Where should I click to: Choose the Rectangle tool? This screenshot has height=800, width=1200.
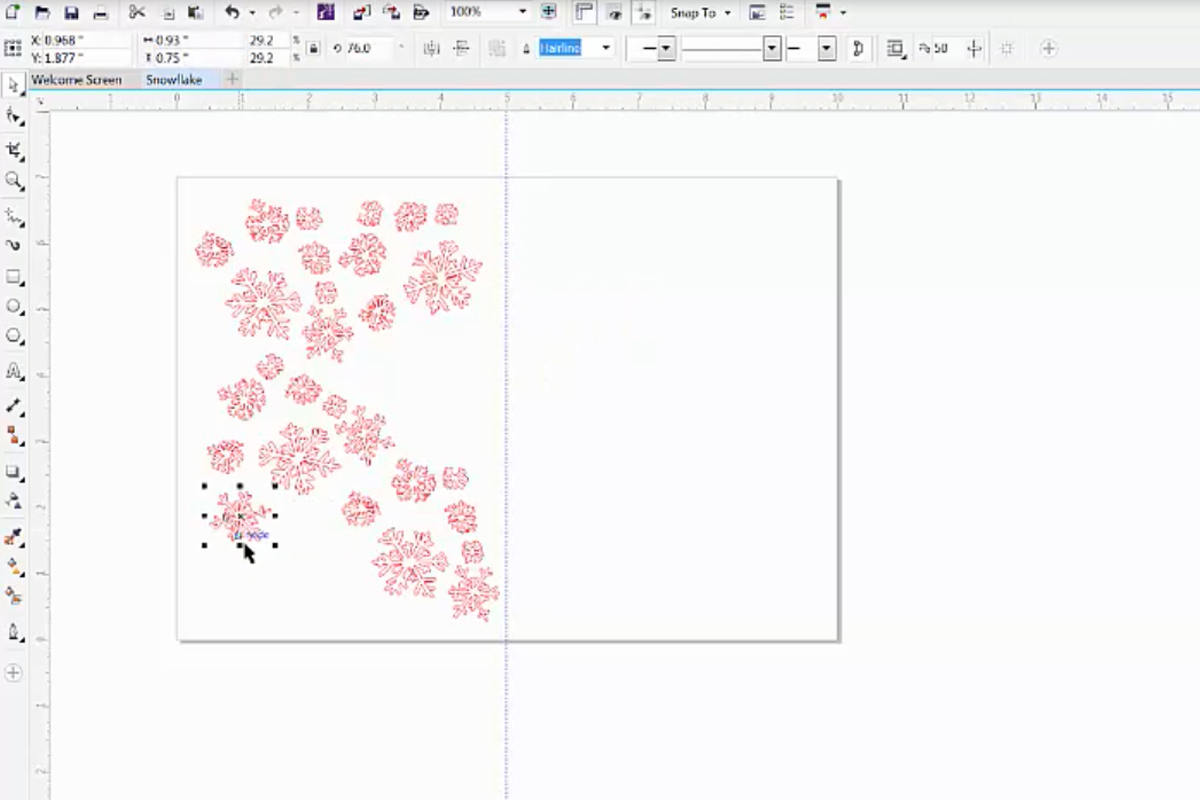pyautogui.click(x=14, y=277)
